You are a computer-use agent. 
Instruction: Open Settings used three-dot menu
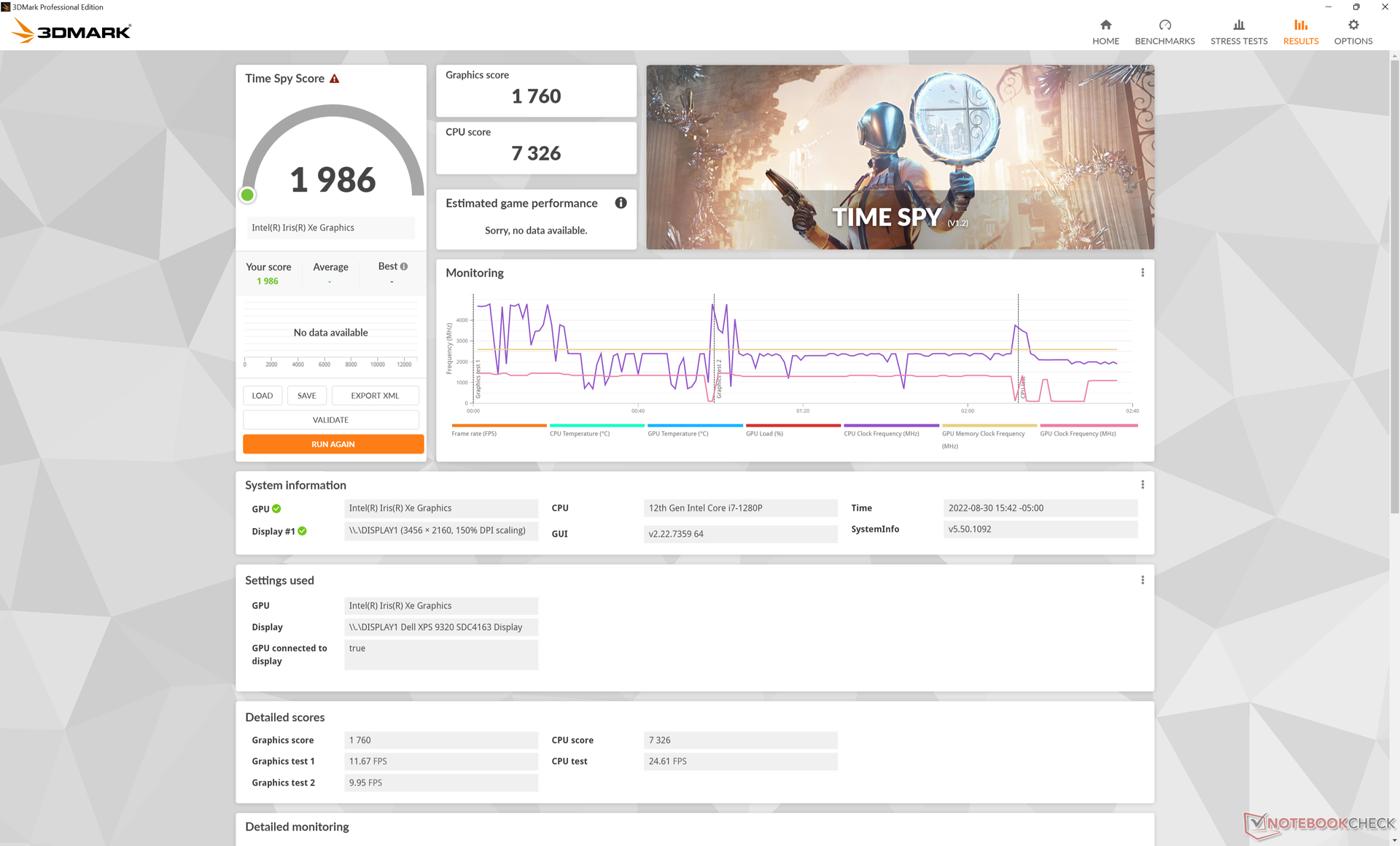click(x=1143, y=580)
